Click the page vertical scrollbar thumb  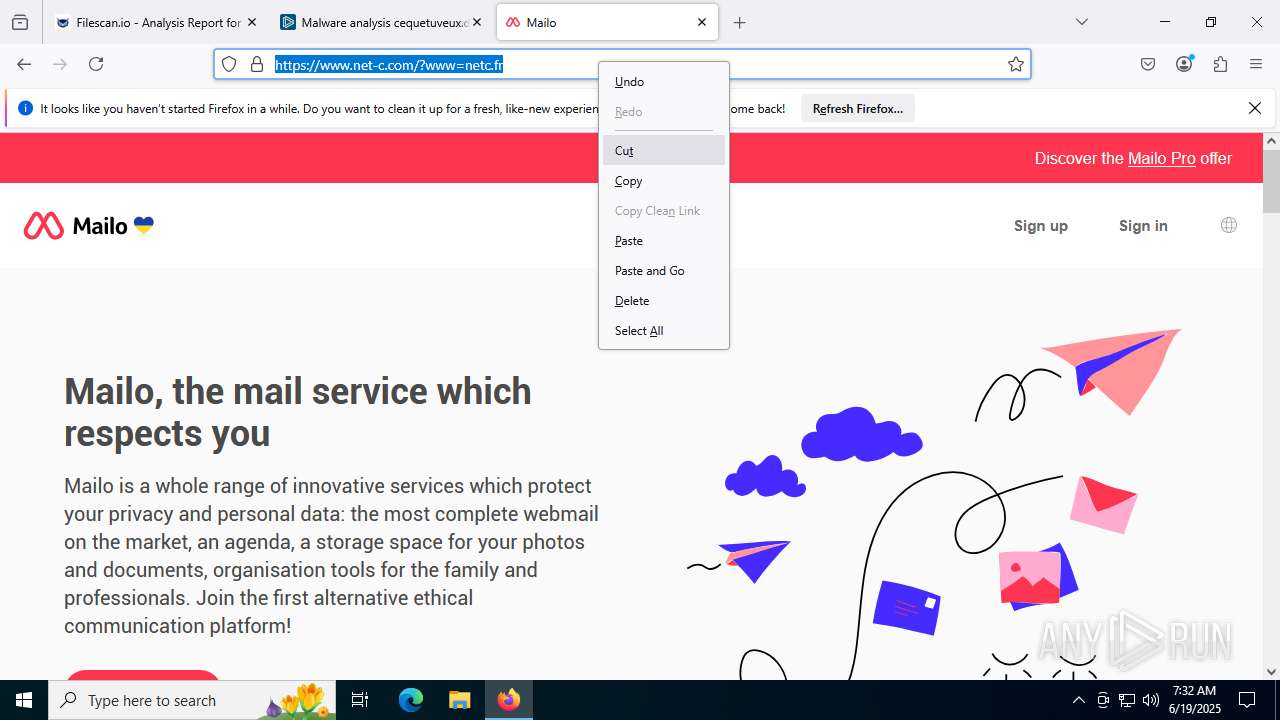click(x=1271, y=182)
